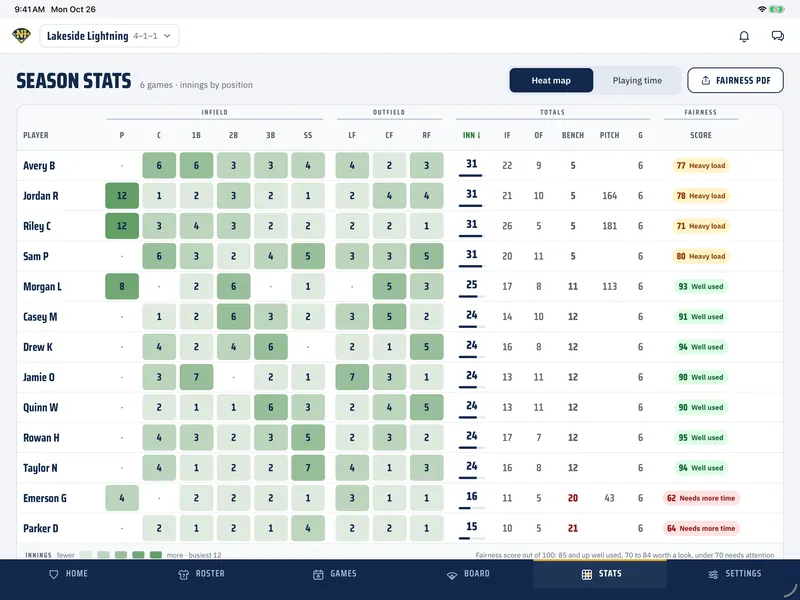
Task: Go to the Games tab
Action: coord(335,574)
